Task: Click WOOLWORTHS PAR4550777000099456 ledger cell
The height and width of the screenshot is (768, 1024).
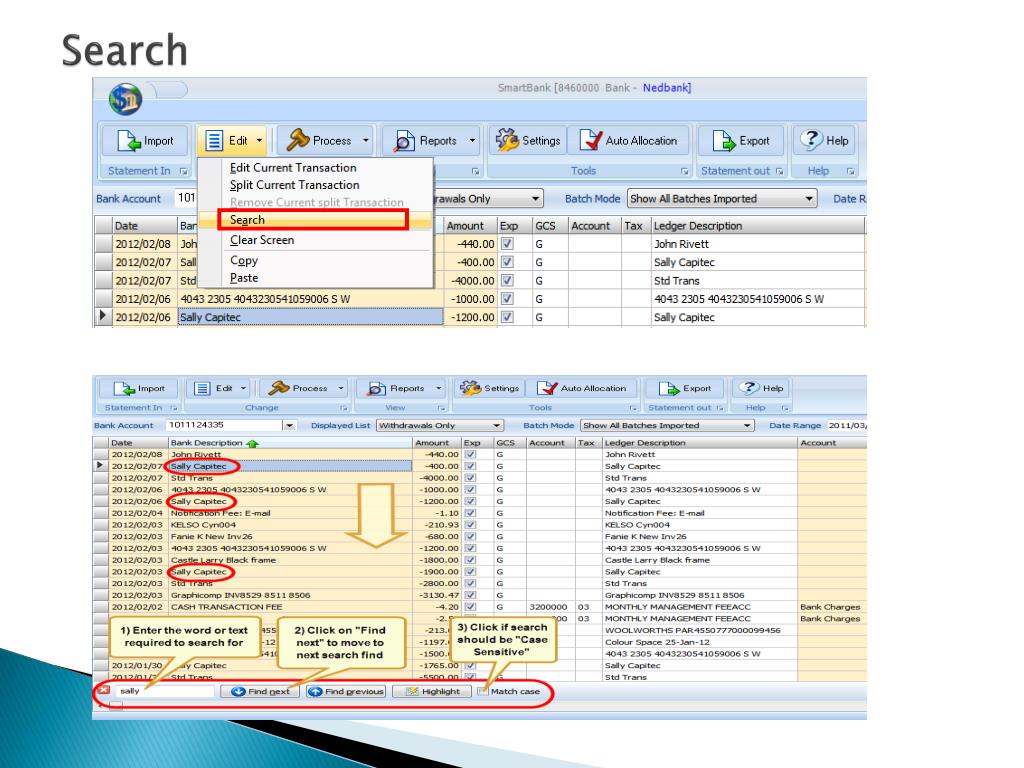Action: tap(699, 631)
